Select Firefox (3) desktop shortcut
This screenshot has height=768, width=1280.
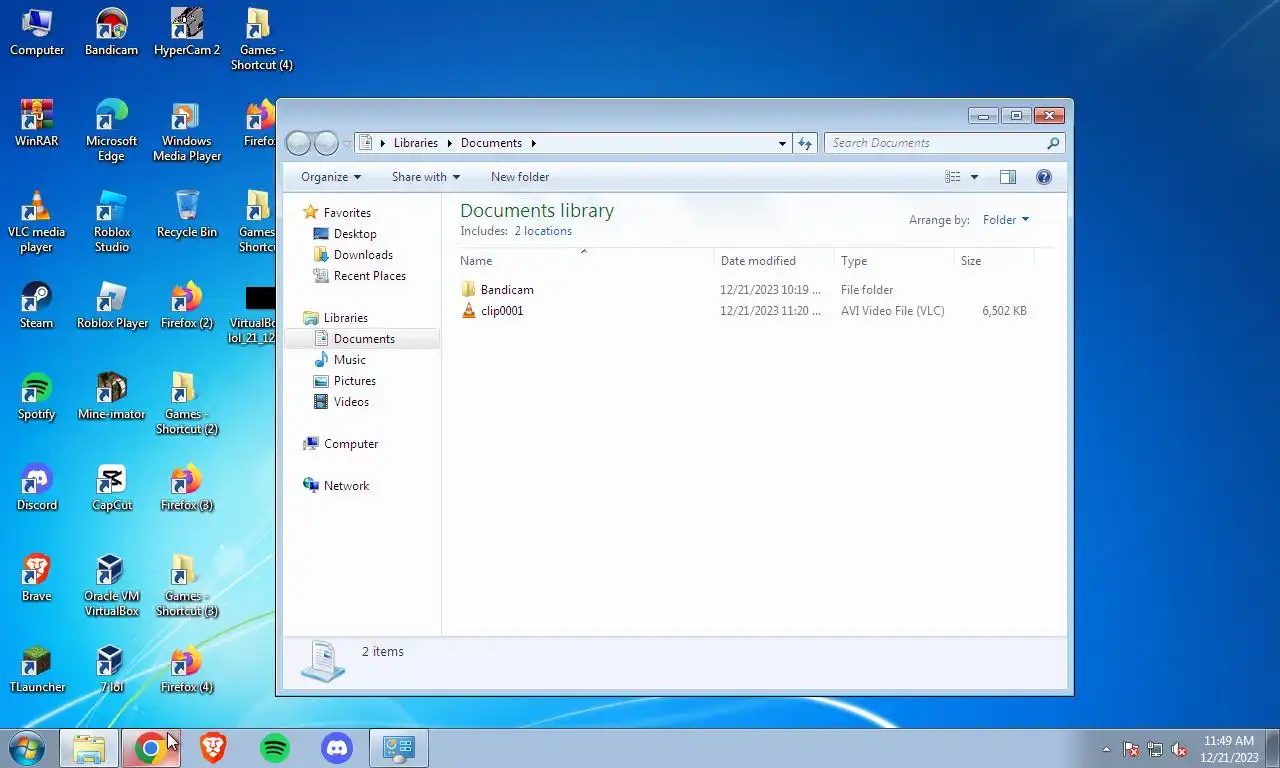click(x=187, y=487)
